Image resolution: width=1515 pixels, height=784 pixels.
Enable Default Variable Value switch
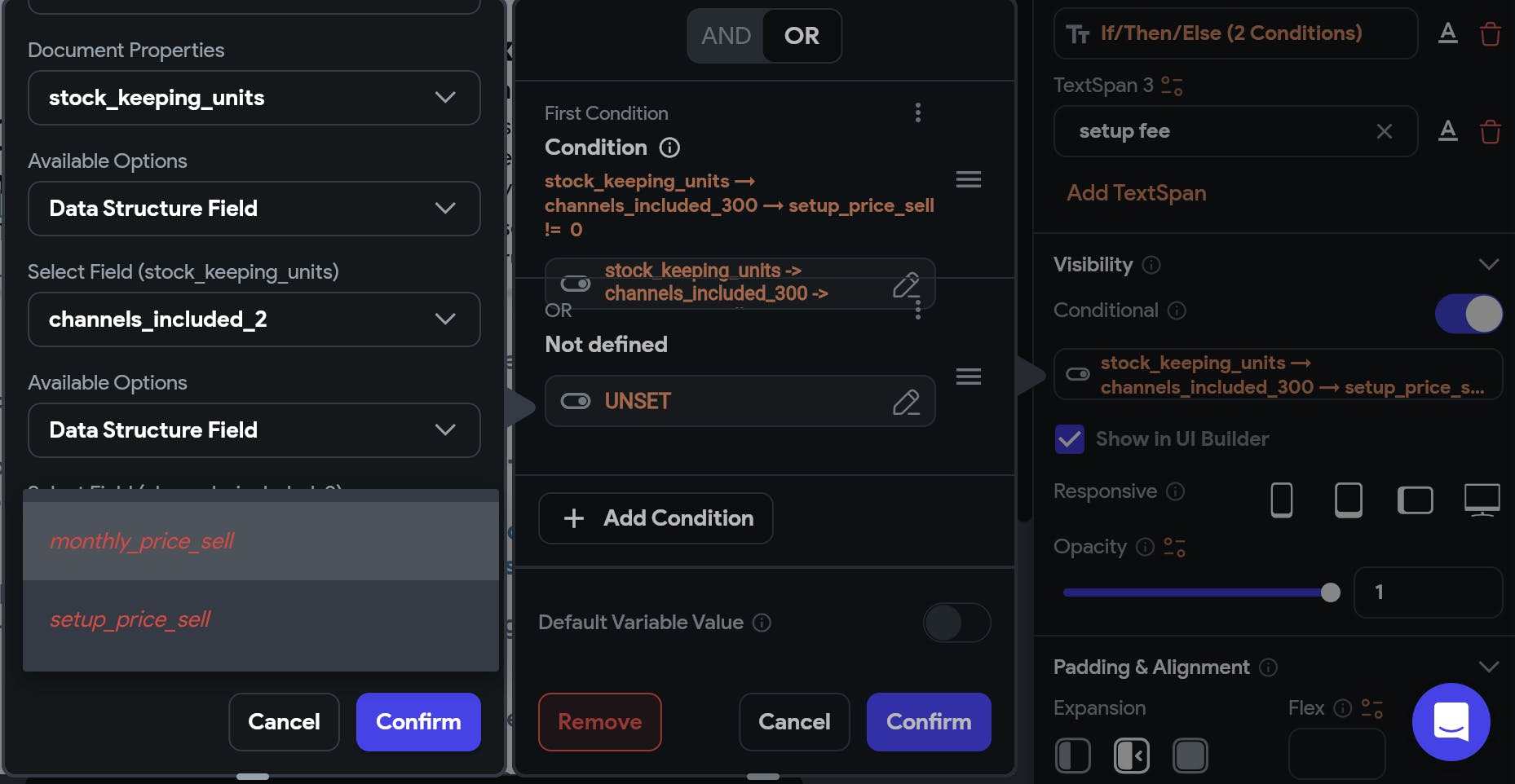tap(956, 623)
